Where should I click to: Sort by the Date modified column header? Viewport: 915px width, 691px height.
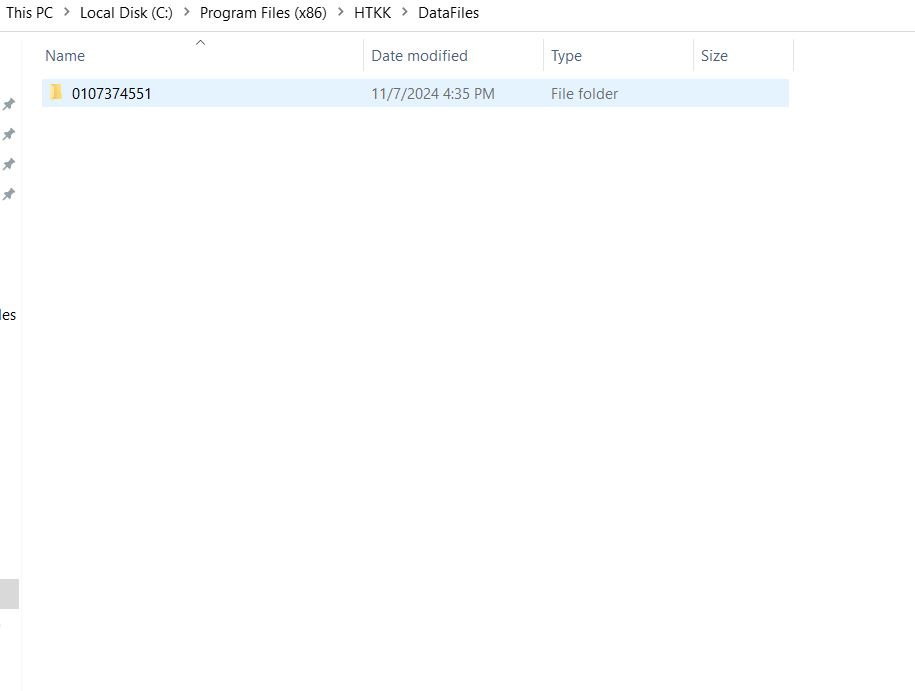pos(419,56)
